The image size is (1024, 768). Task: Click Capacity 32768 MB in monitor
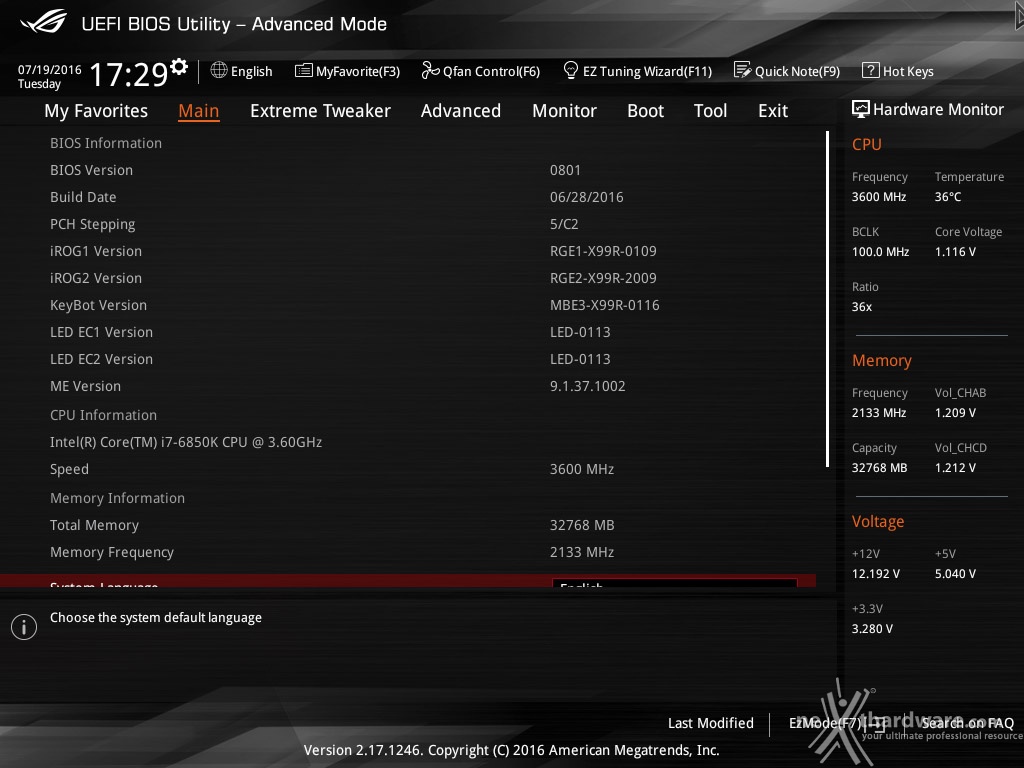879,468
